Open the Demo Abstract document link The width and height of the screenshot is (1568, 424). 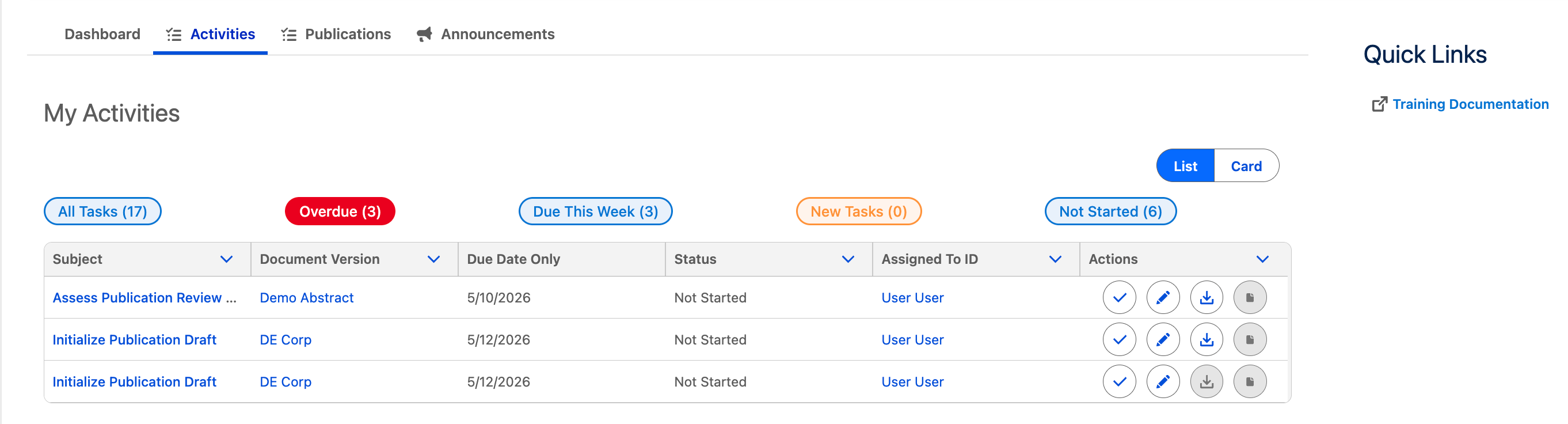306,297
